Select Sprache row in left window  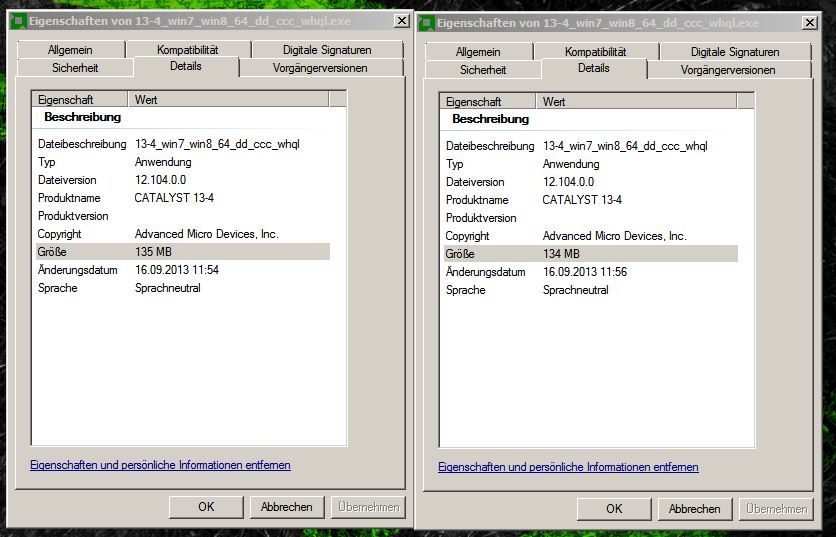point(183,288)
